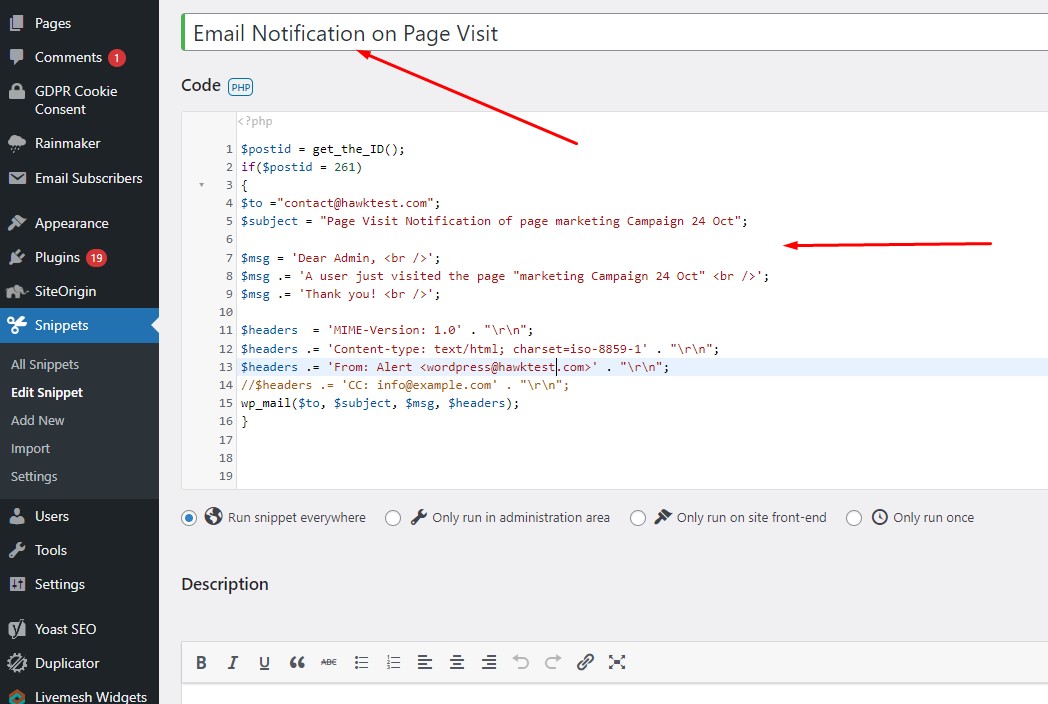This screenshot has height=704, width=1048.
Task: Choose the Only run once option
Action: (854, 518)
